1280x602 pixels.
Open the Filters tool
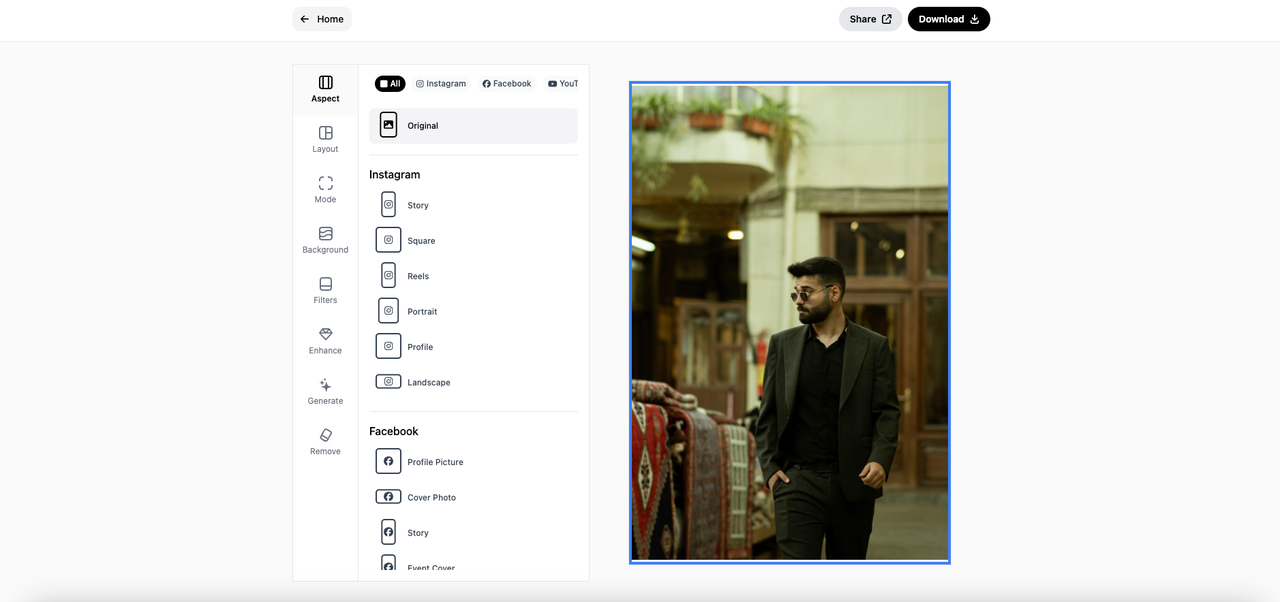click(325, 291)
